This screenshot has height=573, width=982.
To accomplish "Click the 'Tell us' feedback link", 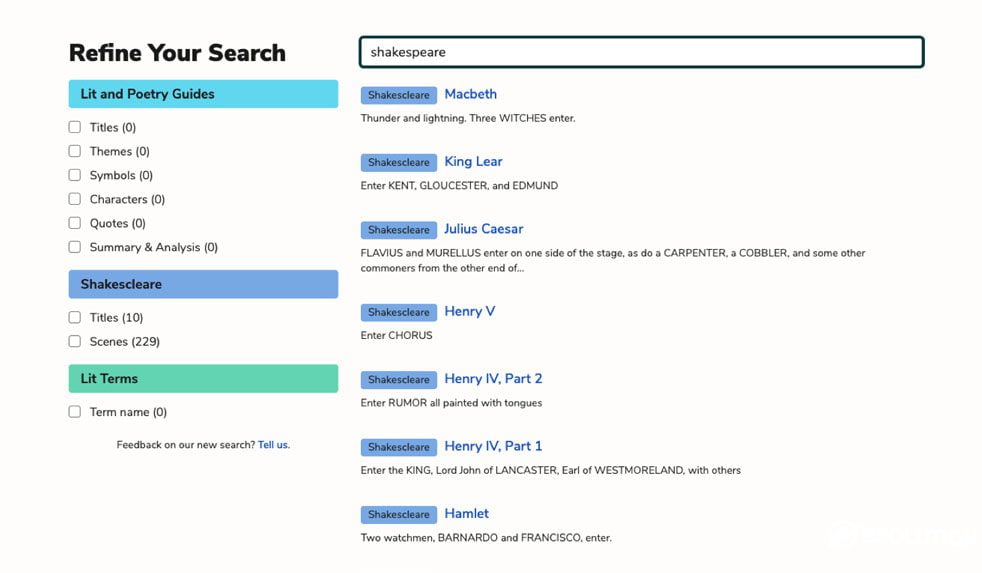I will pos(273,445).
